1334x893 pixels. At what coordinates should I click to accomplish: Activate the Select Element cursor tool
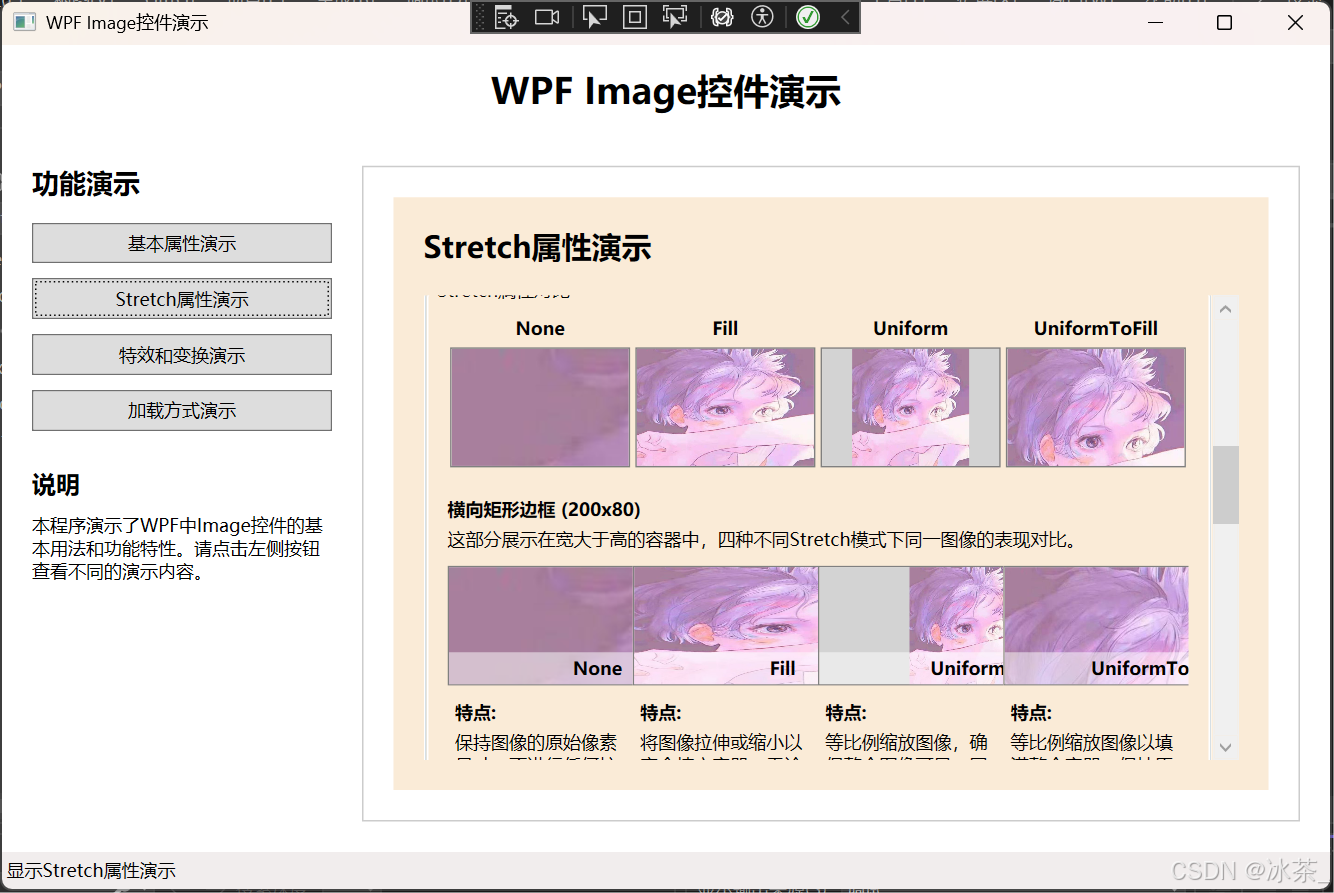pyautogui.click(x=595, y=17)
